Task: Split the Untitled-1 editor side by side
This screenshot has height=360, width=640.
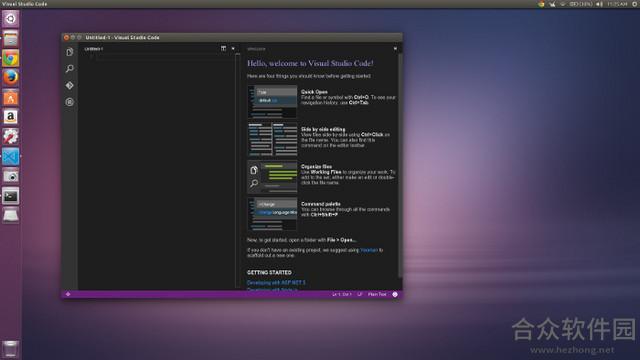Action: [223, 49]
